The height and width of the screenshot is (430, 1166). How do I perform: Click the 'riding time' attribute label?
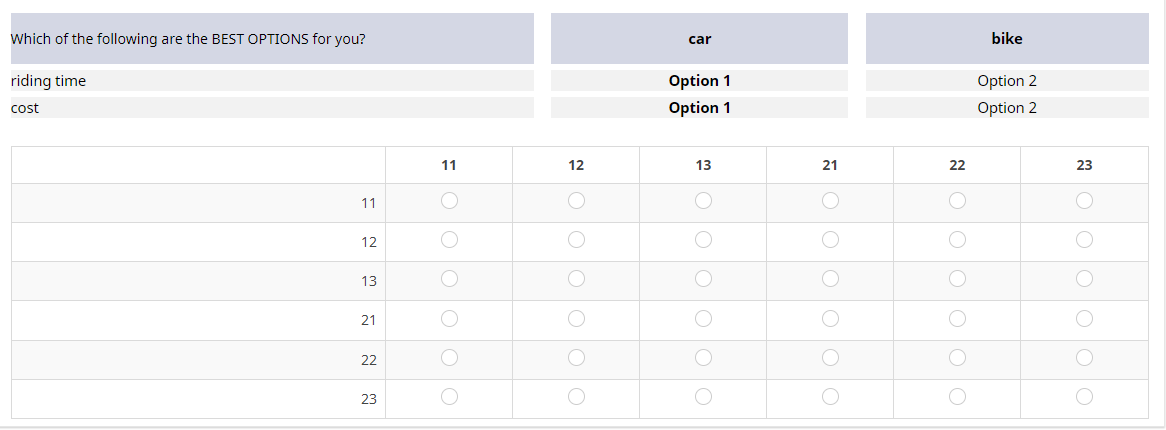tap(48, 81)
